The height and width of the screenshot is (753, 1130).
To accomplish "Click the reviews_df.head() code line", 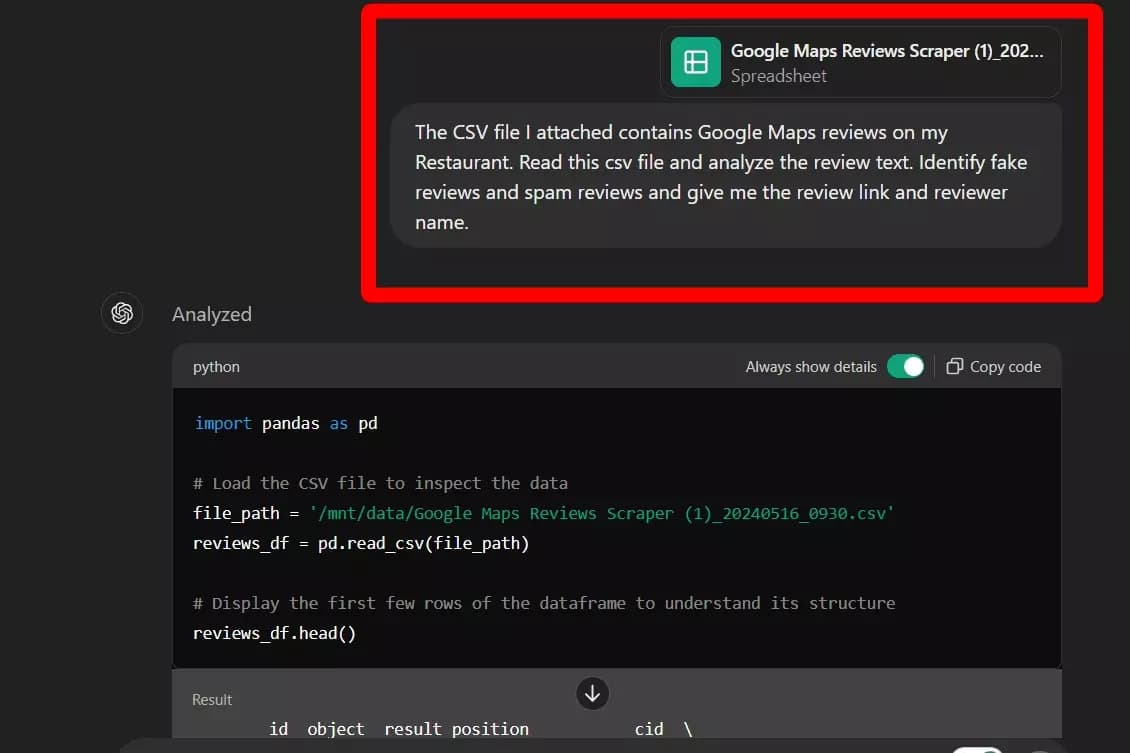I will point(274,632).
